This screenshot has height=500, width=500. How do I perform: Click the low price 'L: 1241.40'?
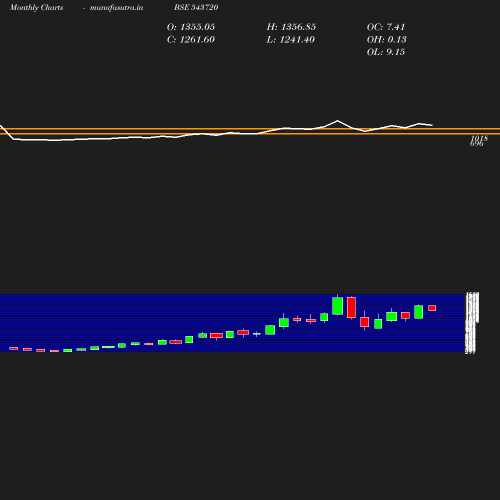click(x=290, y=40)
